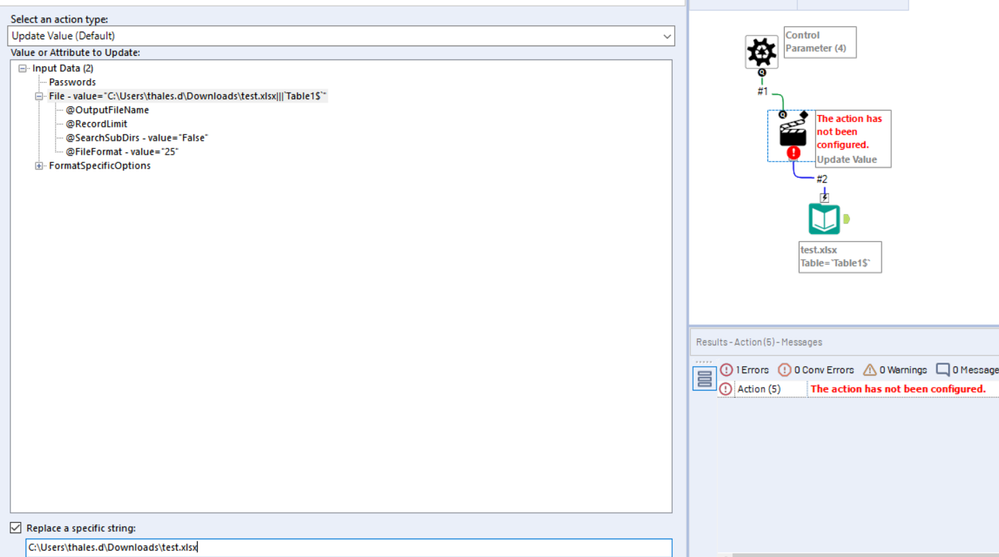Click the Control Parameter Q output anchor
The image size is (999, 557).
pyautogui.click(x=762, y=73)
